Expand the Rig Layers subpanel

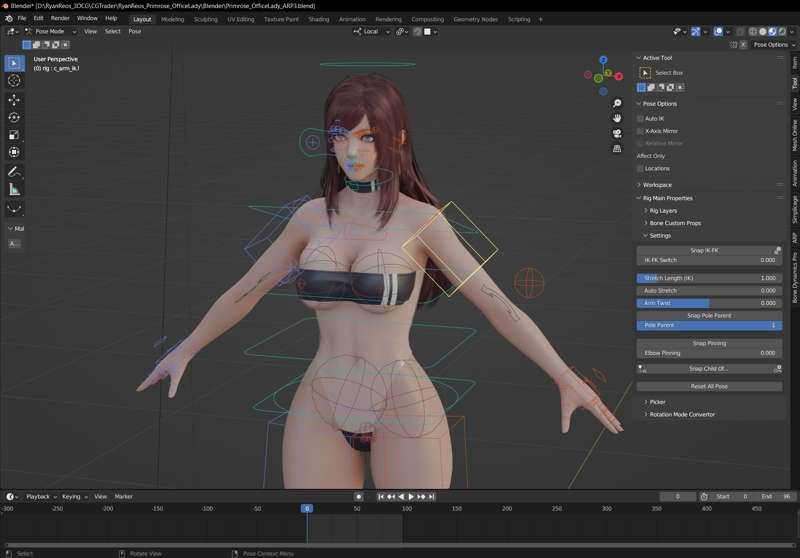coord(645,211)
